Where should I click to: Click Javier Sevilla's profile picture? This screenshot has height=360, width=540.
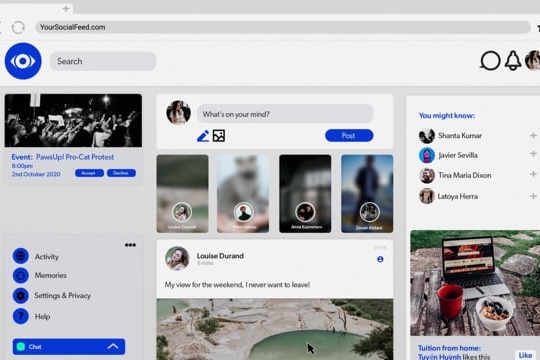(427, 155)
